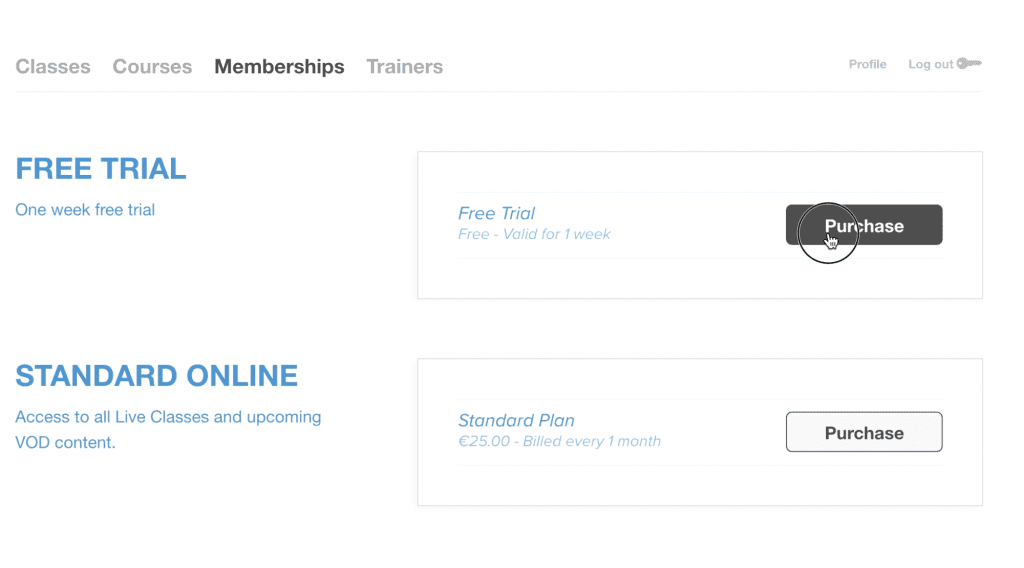Click the key icon beside Log out

coord(969,63)
